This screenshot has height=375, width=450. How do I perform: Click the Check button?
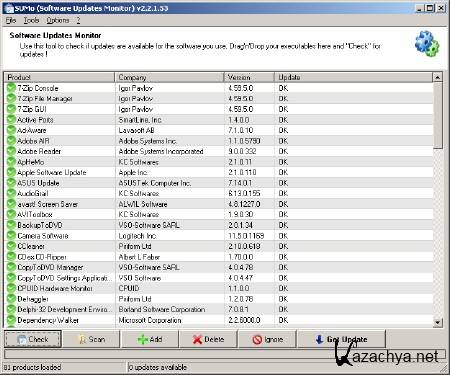click(33, 339)
